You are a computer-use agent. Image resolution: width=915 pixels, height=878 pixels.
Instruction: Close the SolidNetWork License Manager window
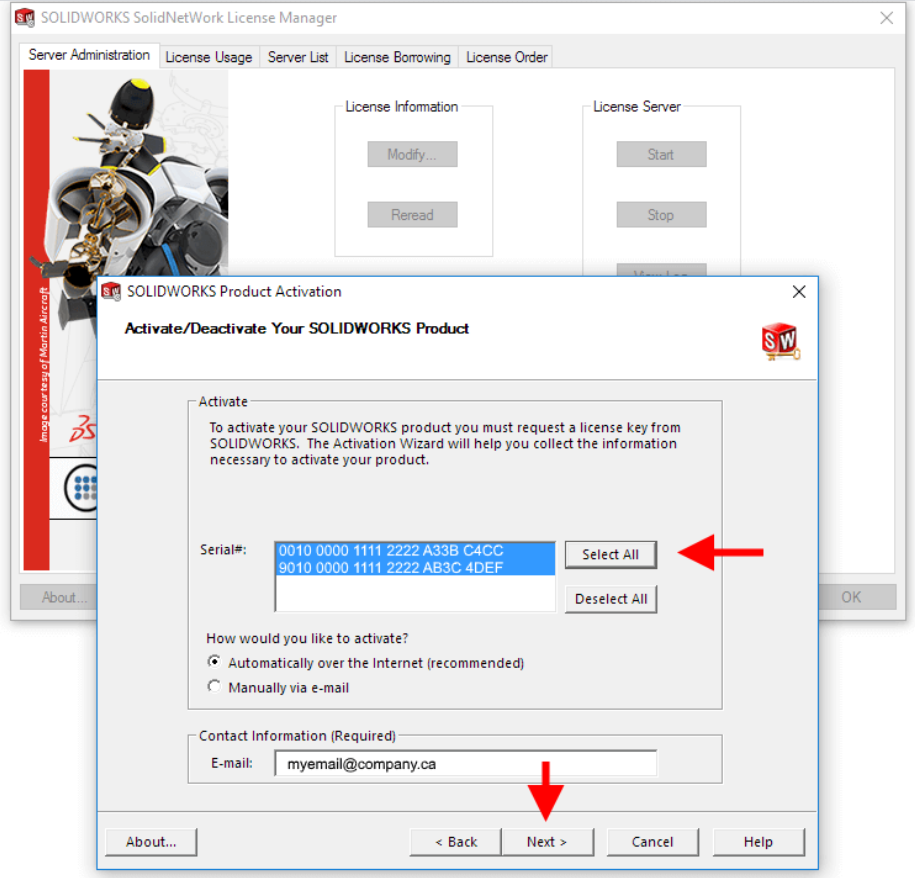click(x=886, y=18)
